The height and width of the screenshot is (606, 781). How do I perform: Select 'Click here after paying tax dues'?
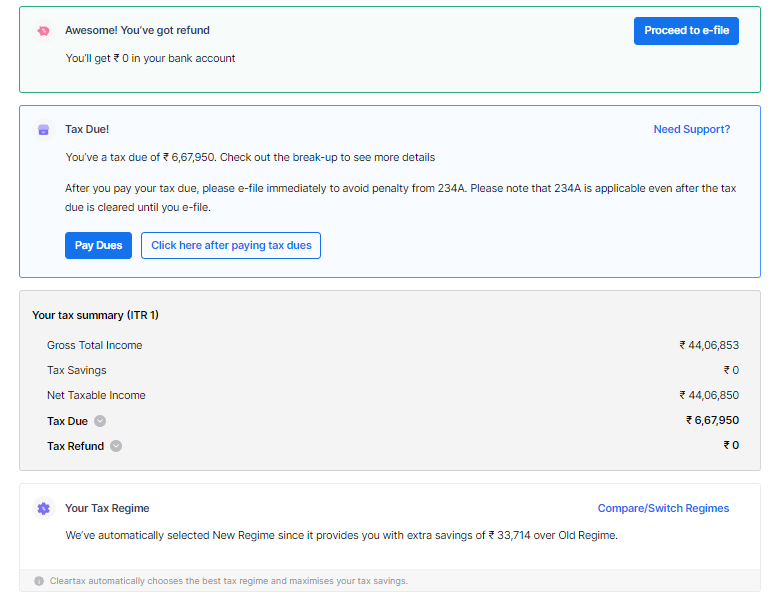(231, 246)
